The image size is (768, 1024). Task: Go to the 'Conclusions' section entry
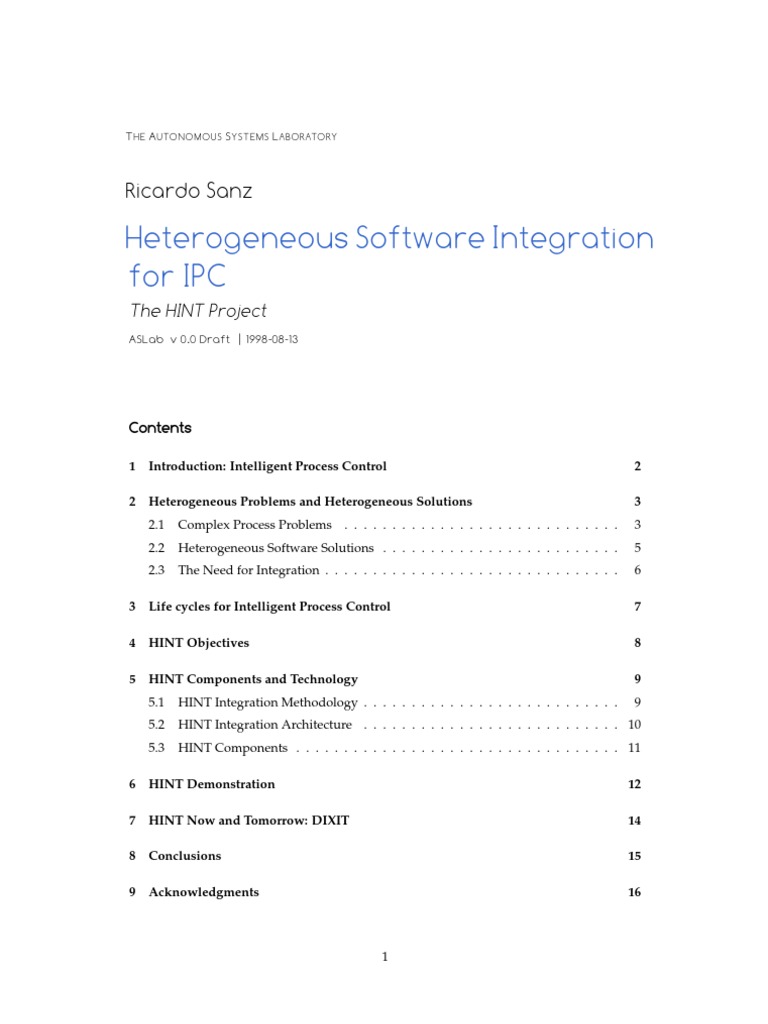coord(185,856)
